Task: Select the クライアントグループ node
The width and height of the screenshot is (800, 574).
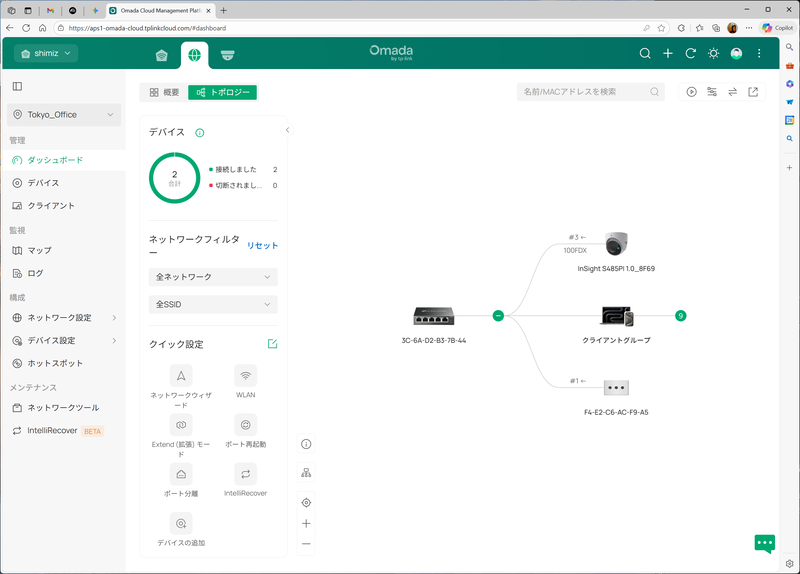Action: [617, 316]
